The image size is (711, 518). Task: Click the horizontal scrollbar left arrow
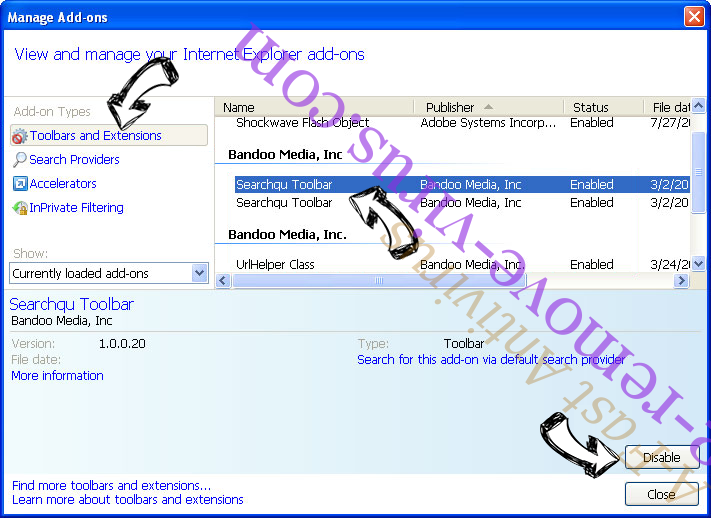click(223, 280)
